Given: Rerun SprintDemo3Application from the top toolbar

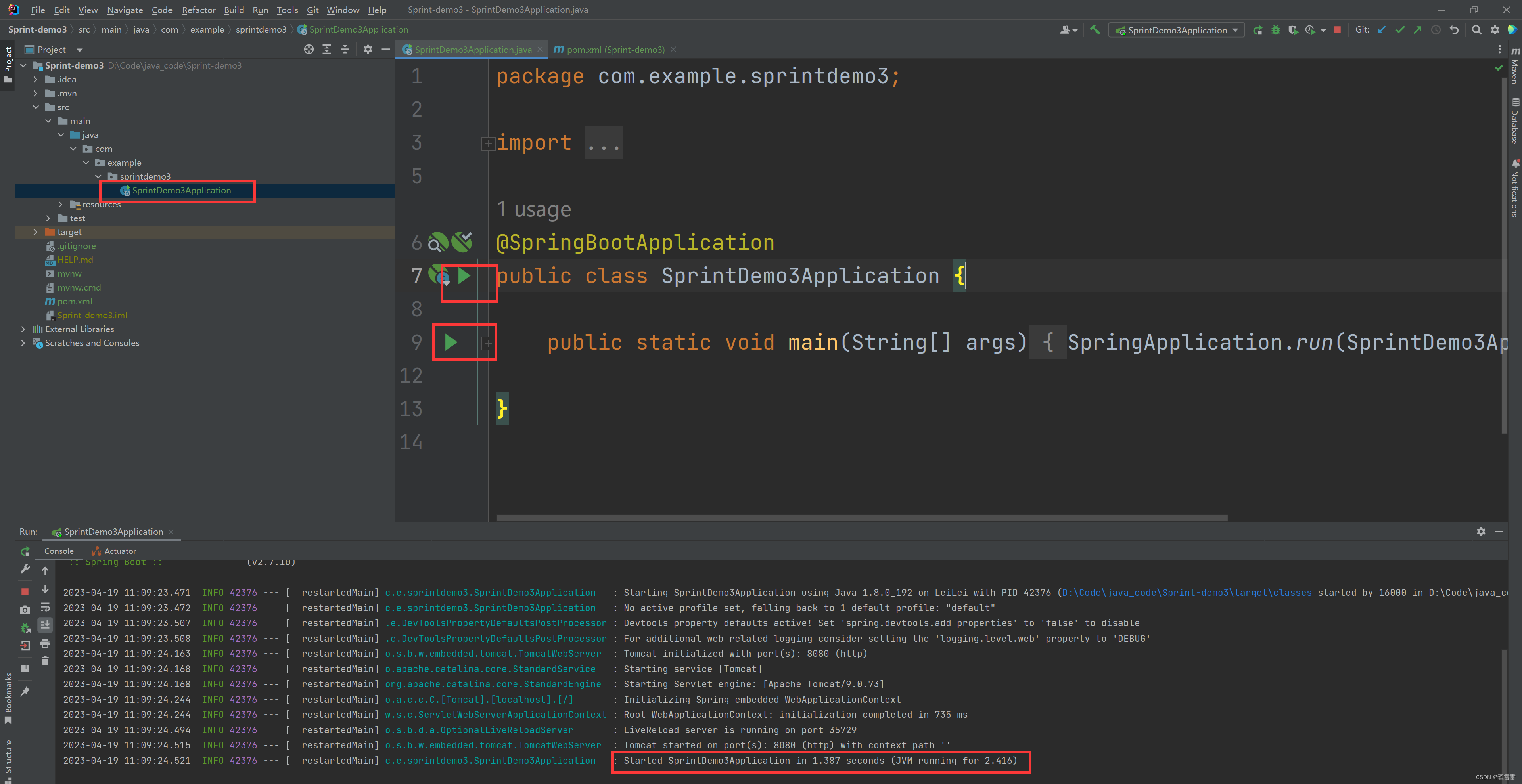Looking at the screenshot, I should [1258, 29].
